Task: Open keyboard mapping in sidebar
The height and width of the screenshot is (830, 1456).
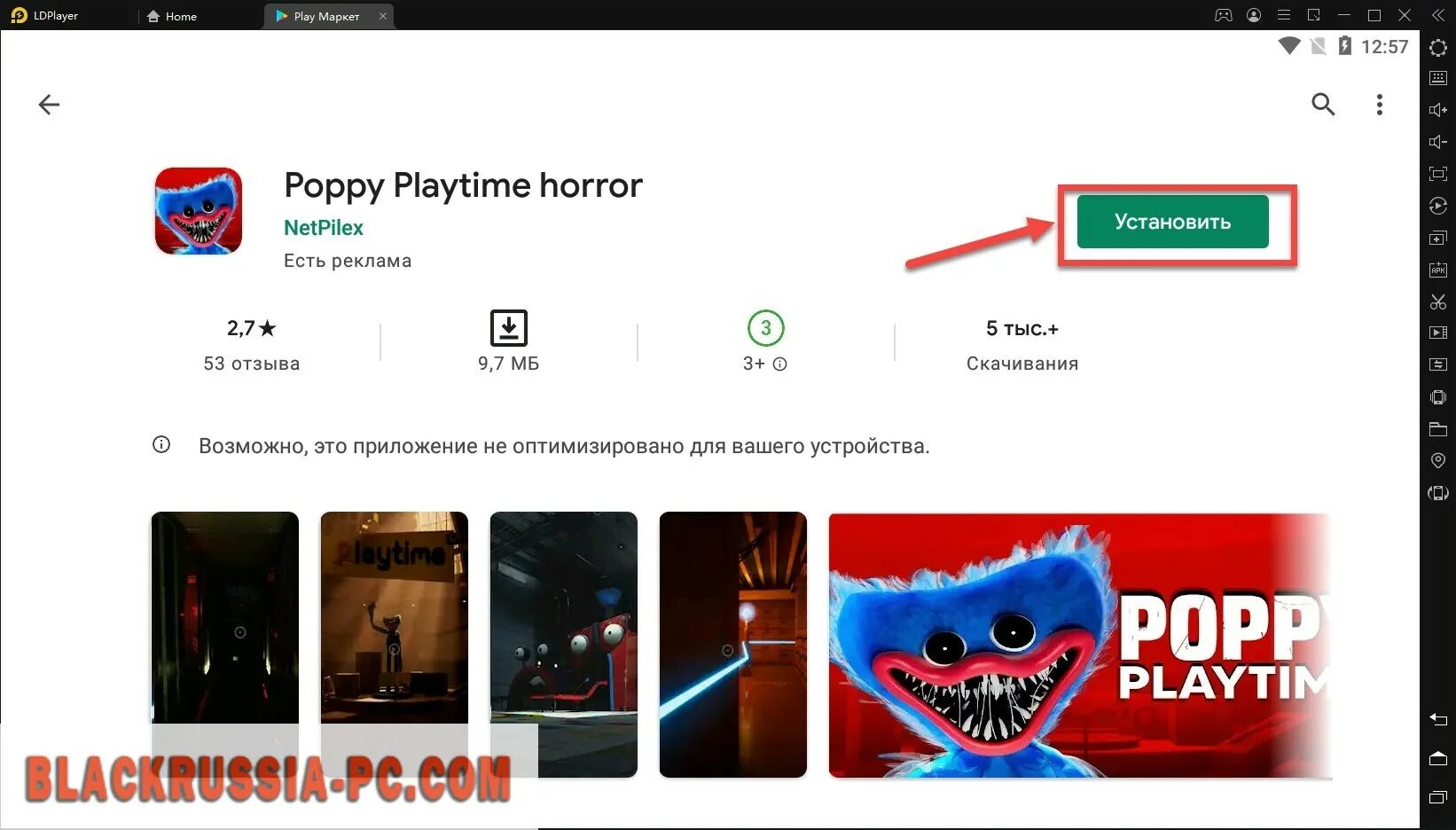Action: 1438,78
